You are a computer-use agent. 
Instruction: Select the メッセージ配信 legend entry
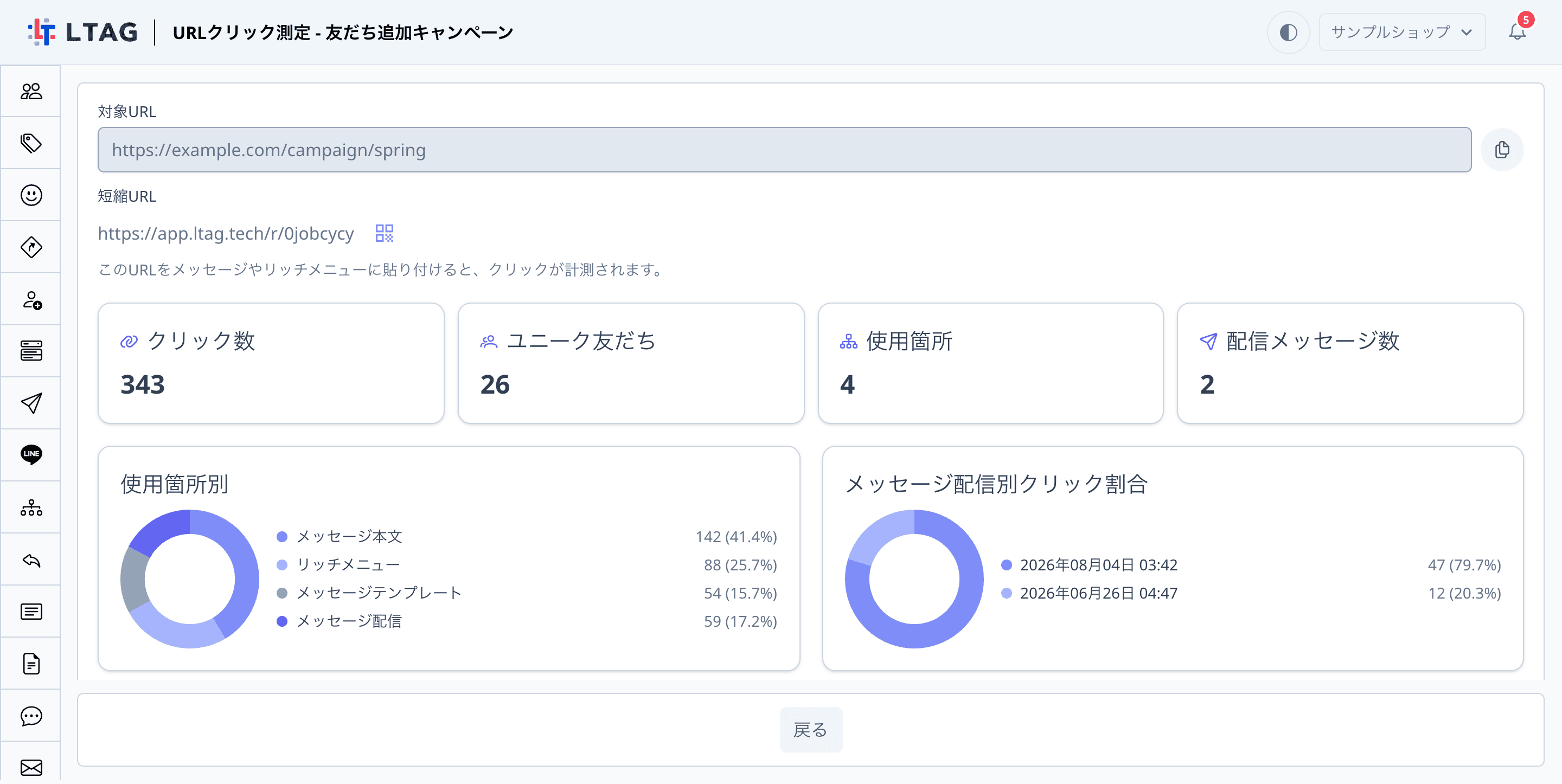(x=526, y=621)
